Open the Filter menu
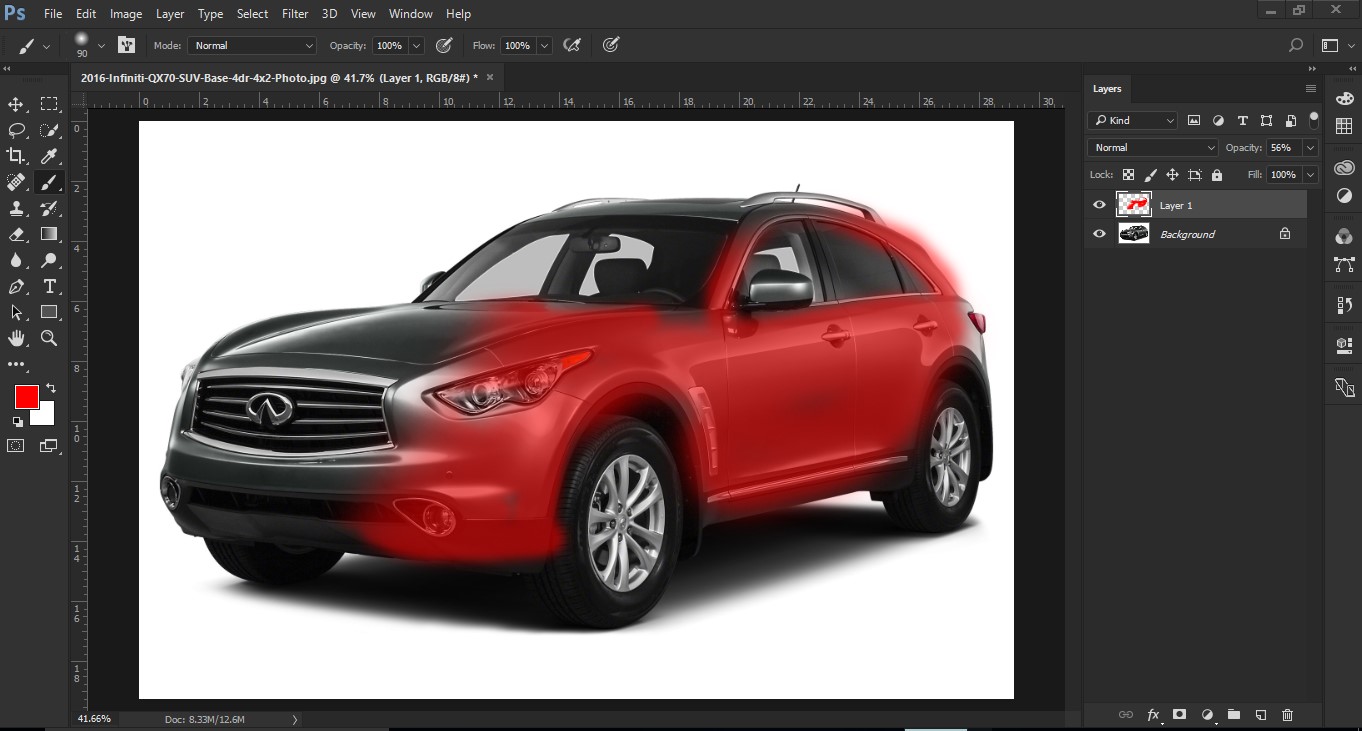Viewport: 1362px width, 731px height. (x=295, y=14)
